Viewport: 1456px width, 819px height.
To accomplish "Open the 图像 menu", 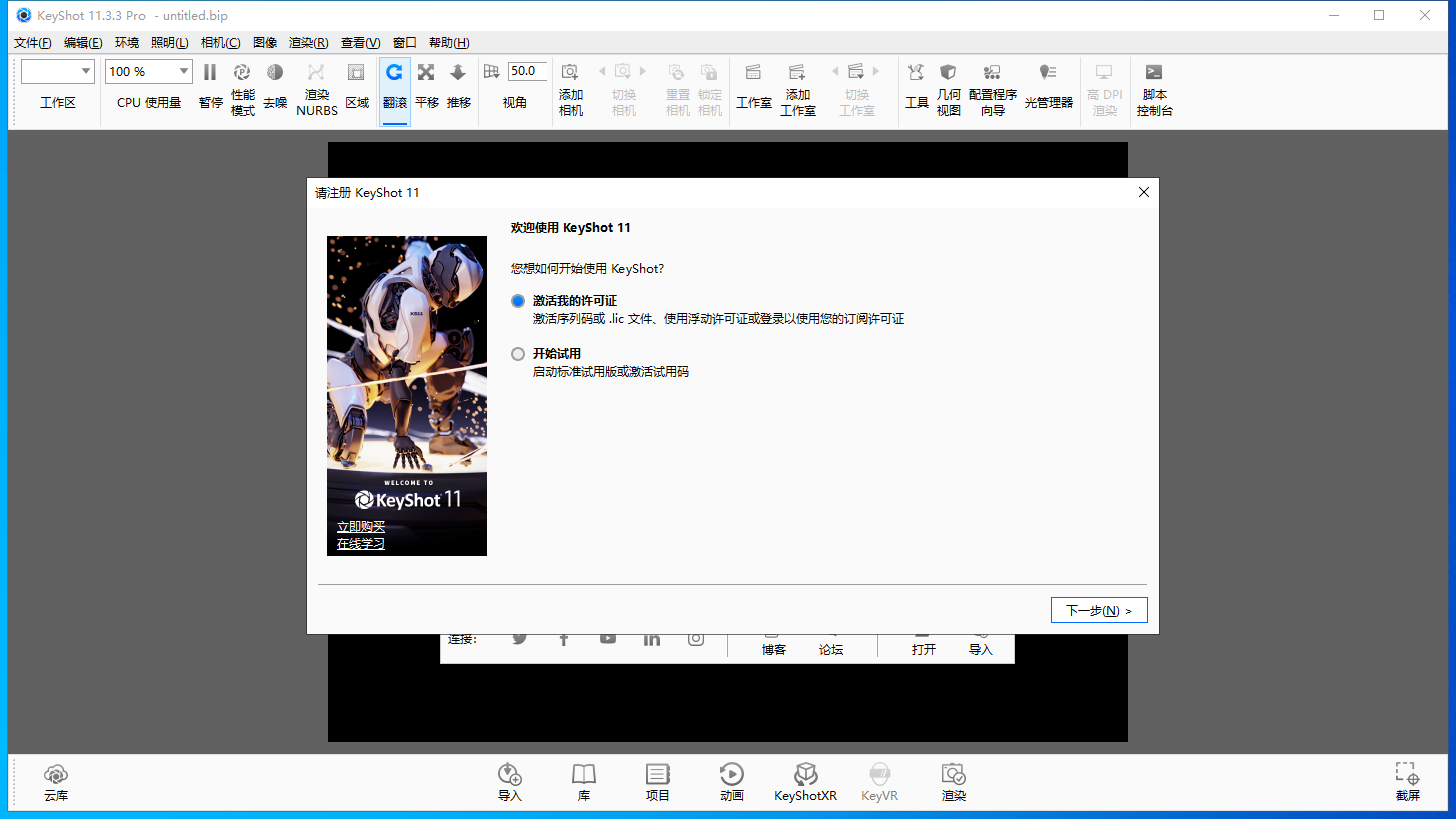I will [265, 43].
